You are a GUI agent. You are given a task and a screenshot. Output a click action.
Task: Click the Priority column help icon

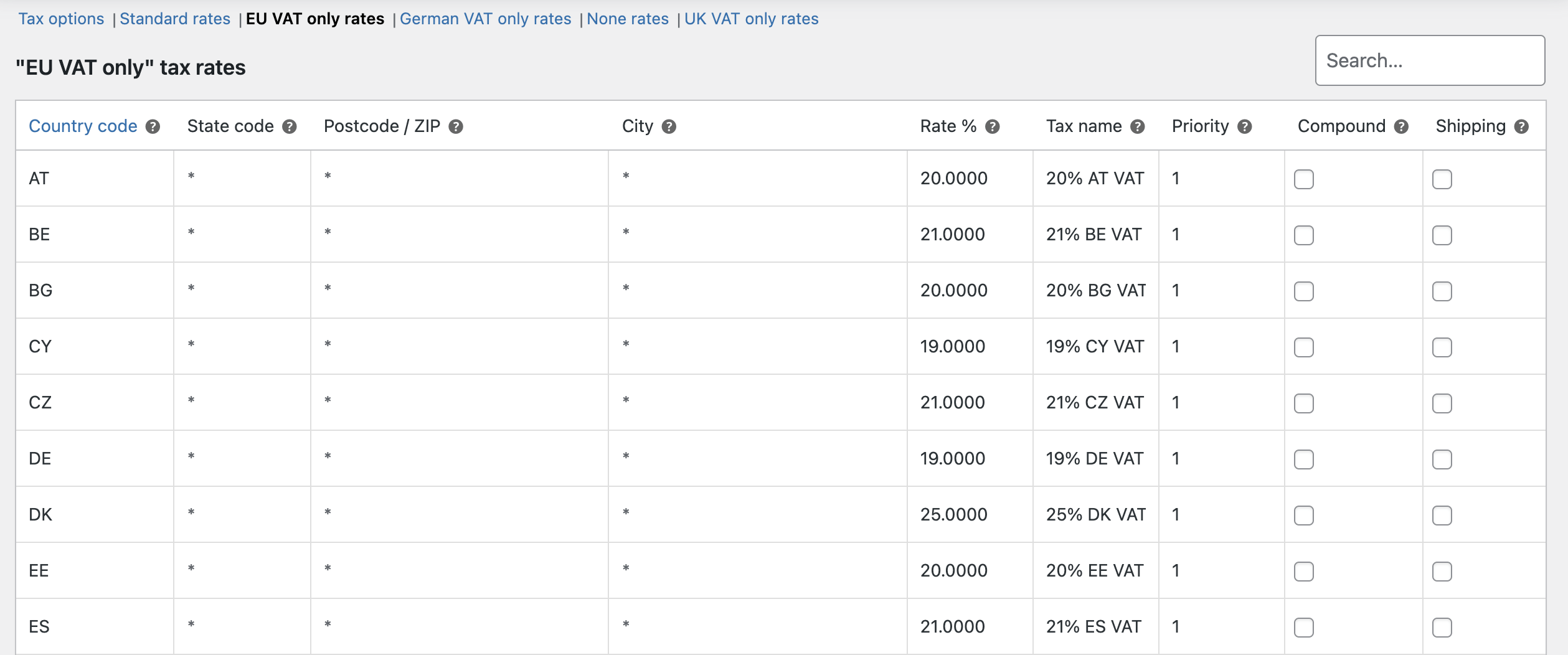(1245, 127)
